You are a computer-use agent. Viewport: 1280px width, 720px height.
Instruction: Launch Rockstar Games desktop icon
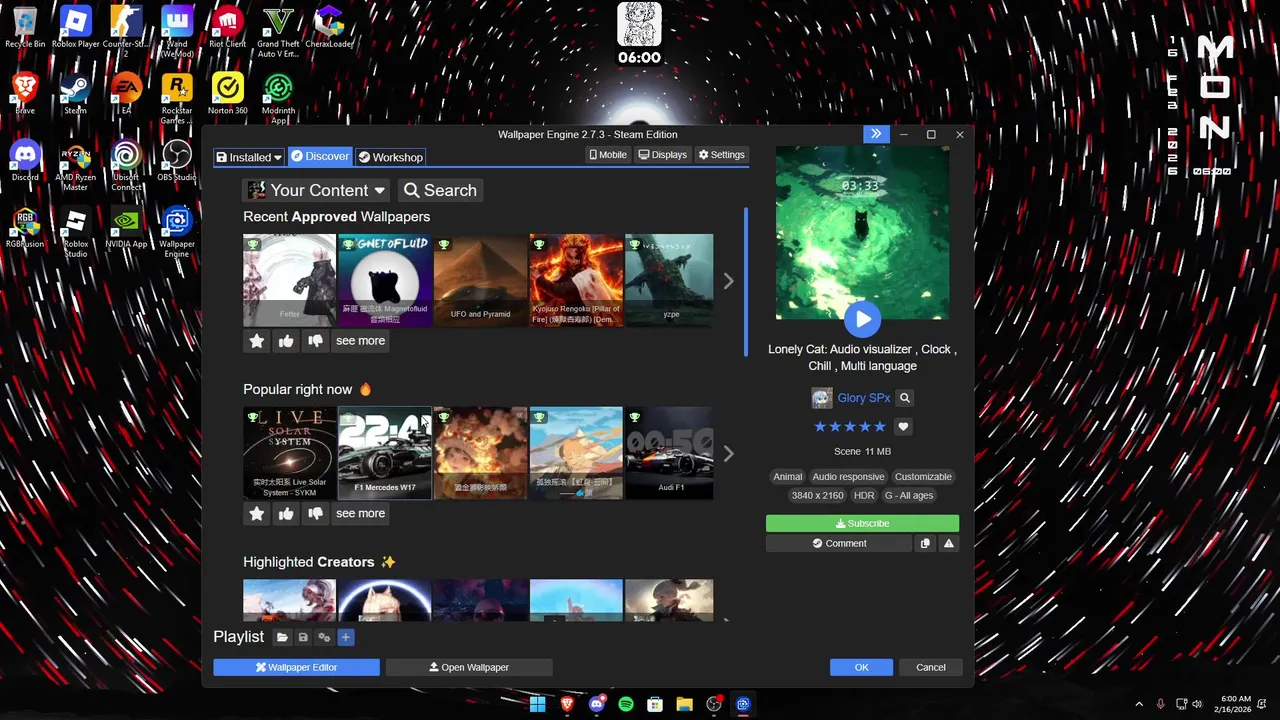[177, 98]
